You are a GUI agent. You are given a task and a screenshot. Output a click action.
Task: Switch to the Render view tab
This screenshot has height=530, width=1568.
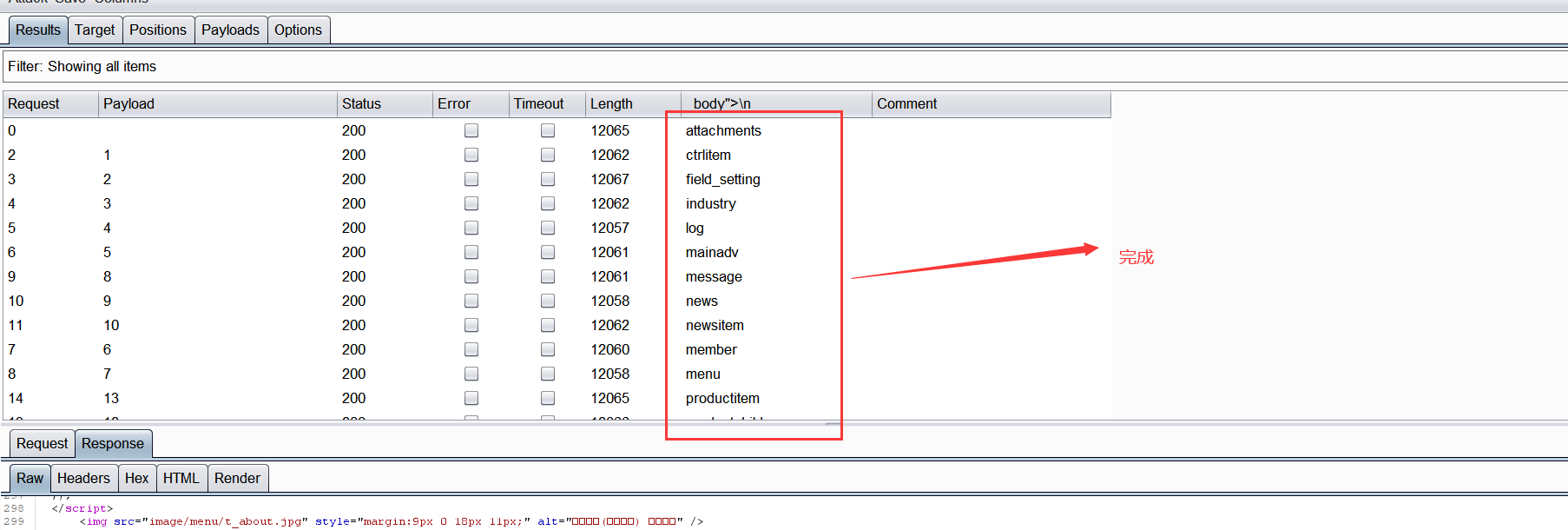coord(237,478)
